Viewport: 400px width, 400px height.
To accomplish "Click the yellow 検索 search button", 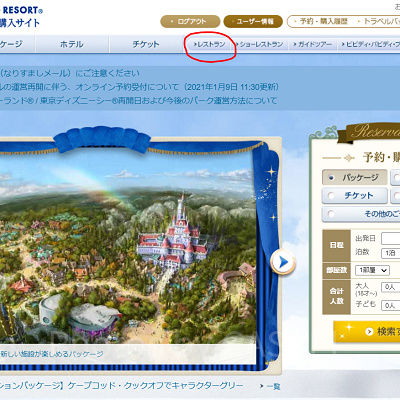I will tap(367, 331).
